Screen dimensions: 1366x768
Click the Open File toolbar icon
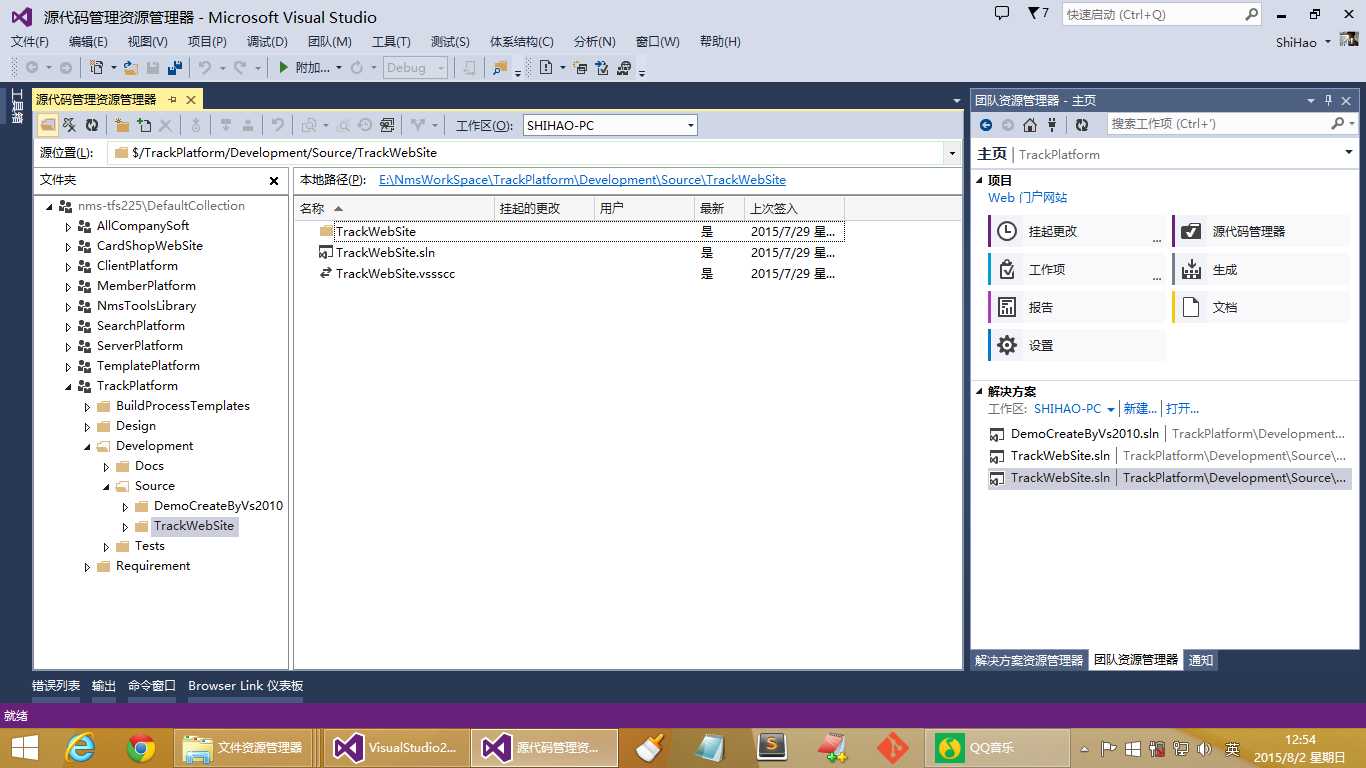point(131,68)
